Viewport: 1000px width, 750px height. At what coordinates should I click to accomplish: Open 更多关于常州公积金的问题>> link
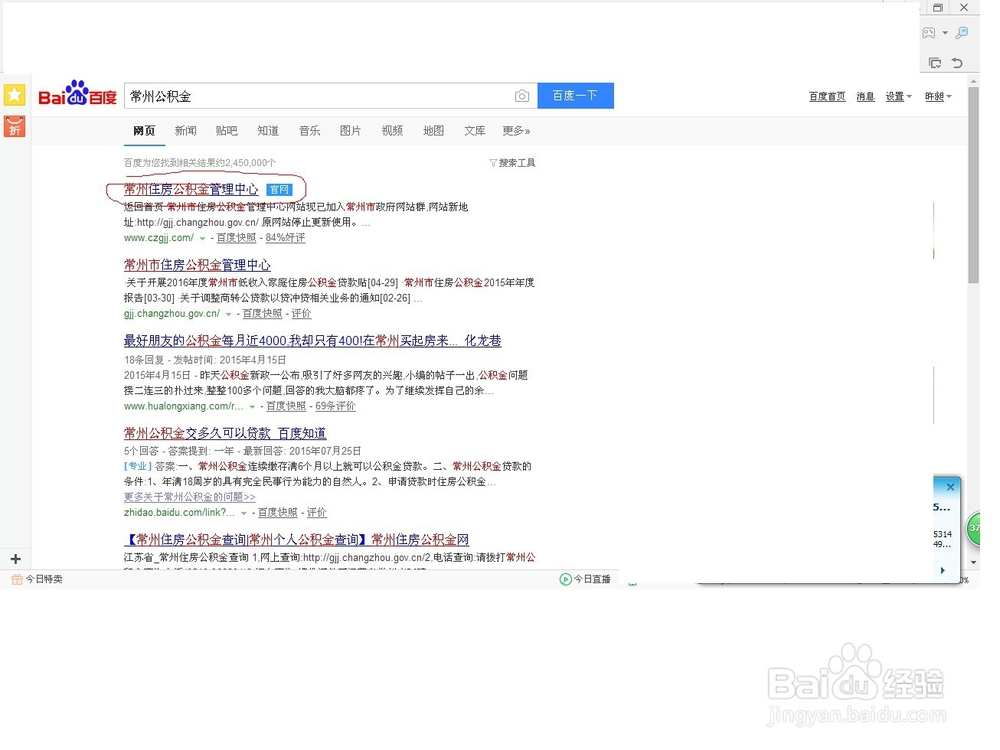point(189,497)
